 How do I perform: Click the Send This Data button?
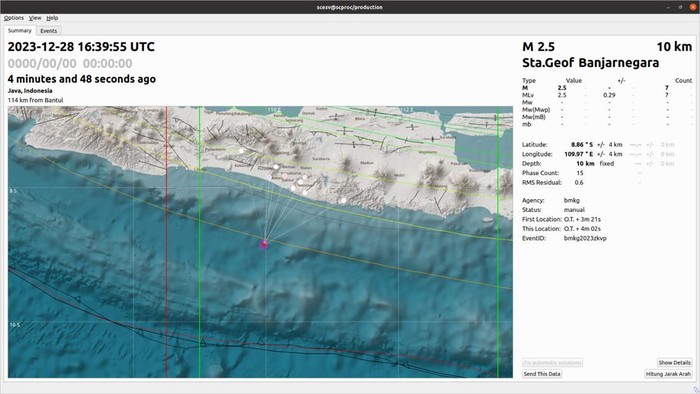point(542,374)
